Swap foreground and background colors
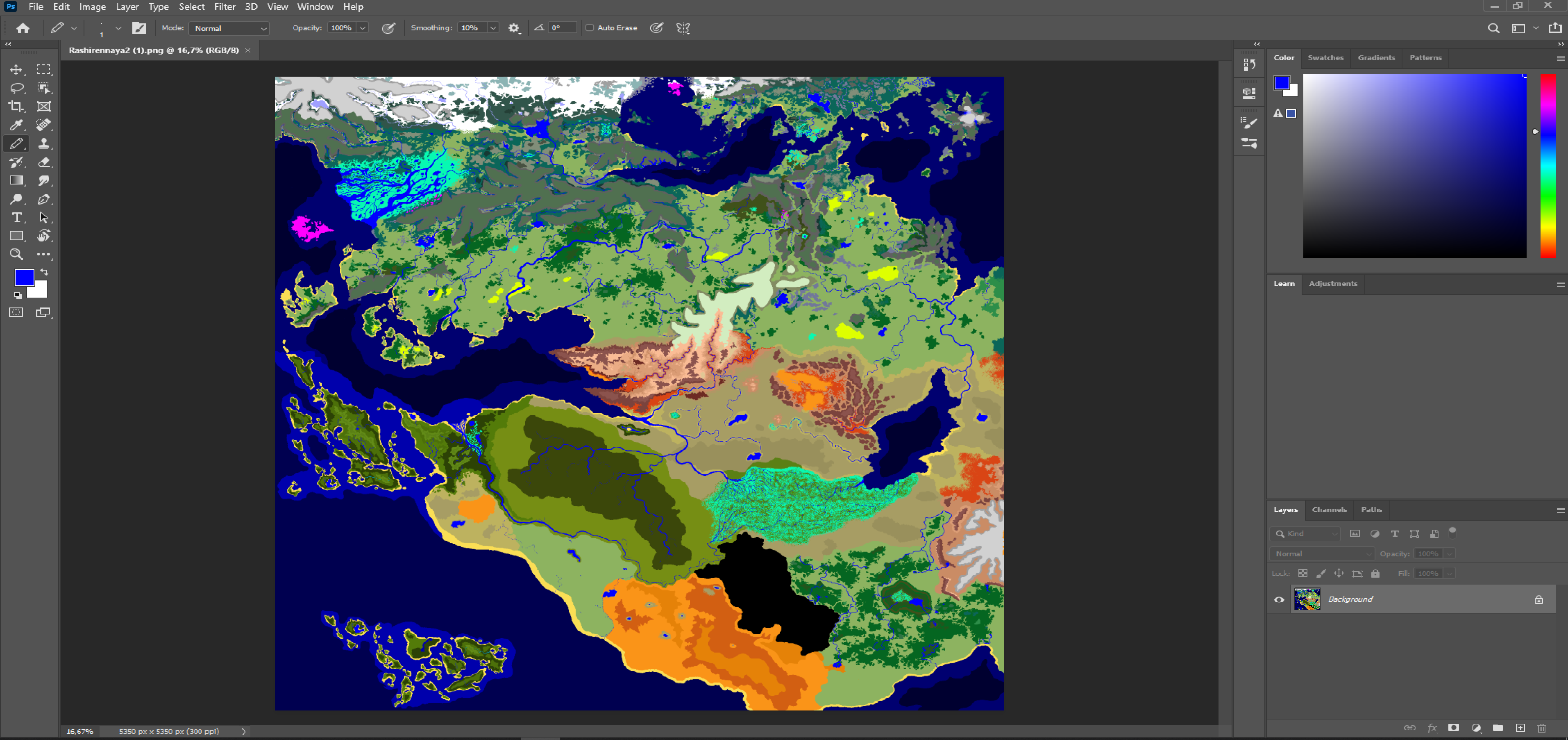The height and width of the screenshot is (740, 1568). coord(44,272)
